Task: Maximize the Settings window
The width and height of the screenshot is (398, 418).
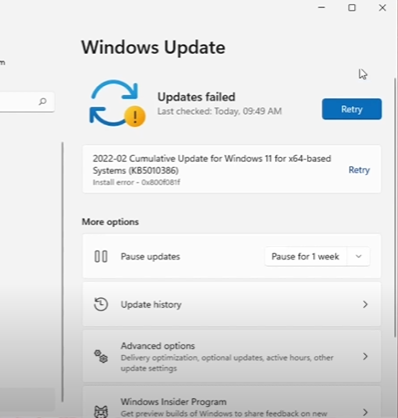Action: (352, 7)
